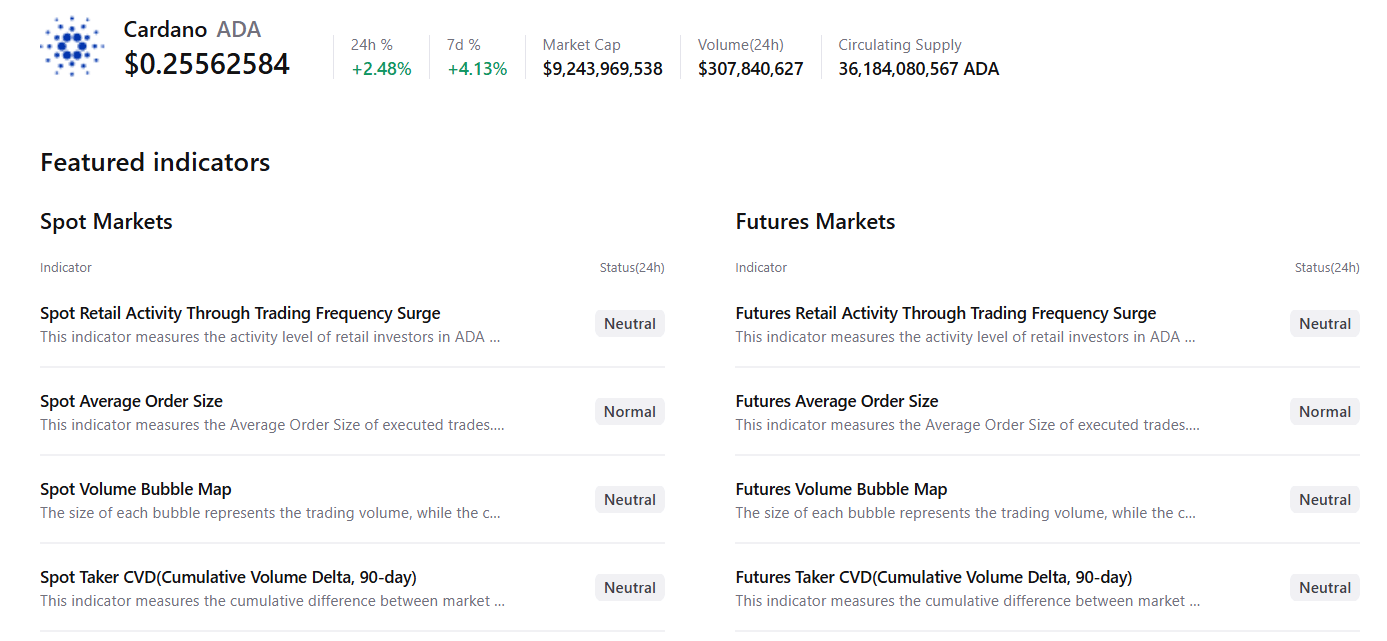Open the Futures Average Order Size indicator
This screenshot has width=1387, height=641.
coord(836,401)
